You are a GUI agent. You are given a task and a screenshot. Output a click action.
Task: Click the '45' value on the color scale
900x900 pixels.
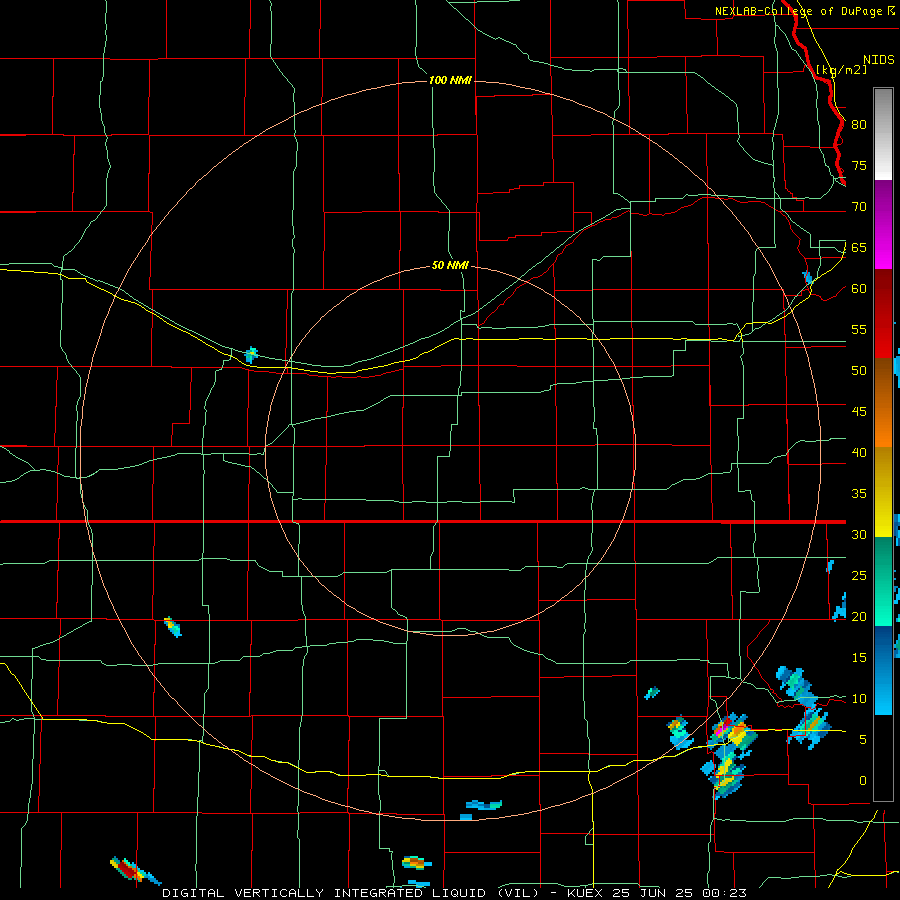[859, 412]
